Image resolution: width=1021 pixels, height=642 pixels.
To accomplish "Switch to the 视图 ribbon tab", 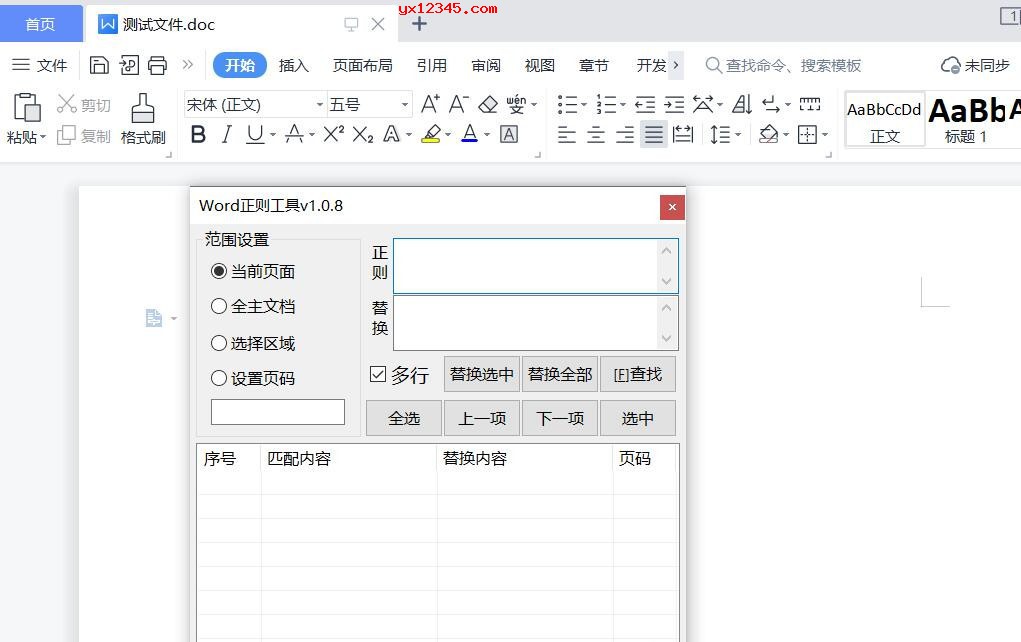I will 540,65.
